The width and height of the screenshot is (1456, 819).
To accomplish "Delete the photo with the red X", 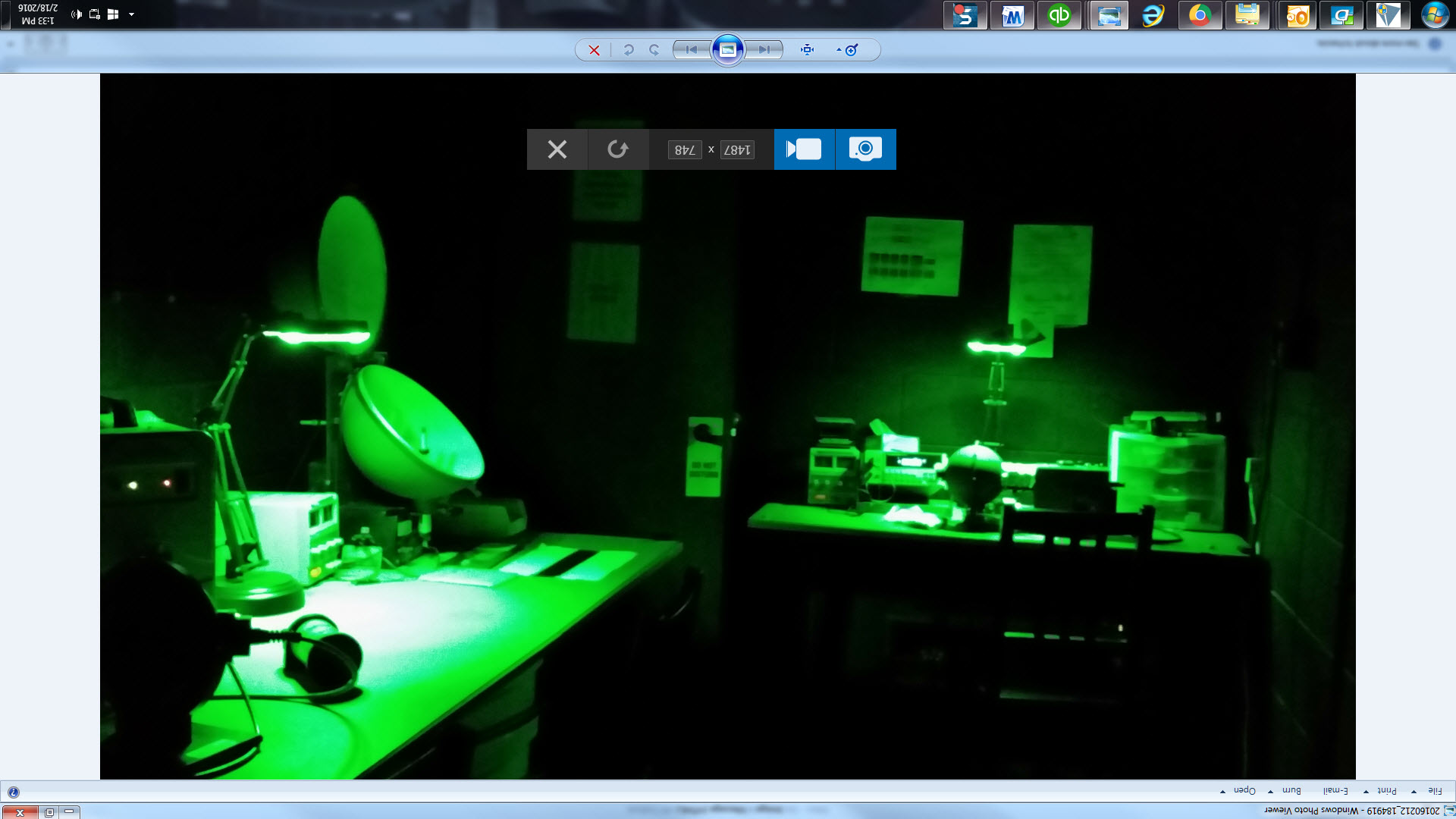I will (594, 50).
